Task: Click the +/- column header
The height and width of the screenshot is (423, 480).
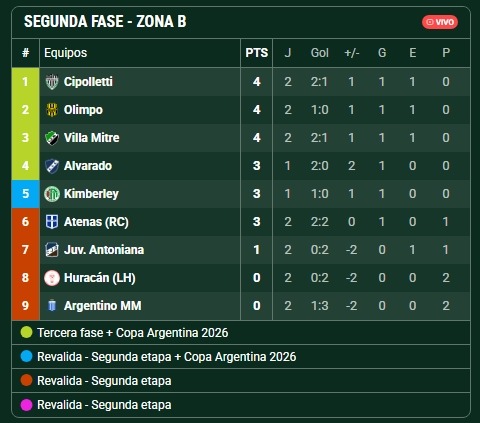Action: [351, 53]
